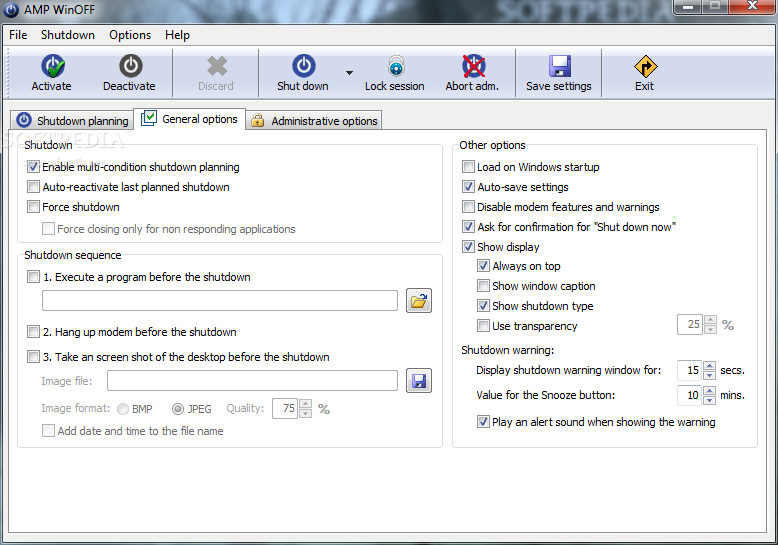This screenshot has width=778, height=545.
Task: Click the Snooze minutes value field
Action: pyautogui.click(x=690, y=395)
